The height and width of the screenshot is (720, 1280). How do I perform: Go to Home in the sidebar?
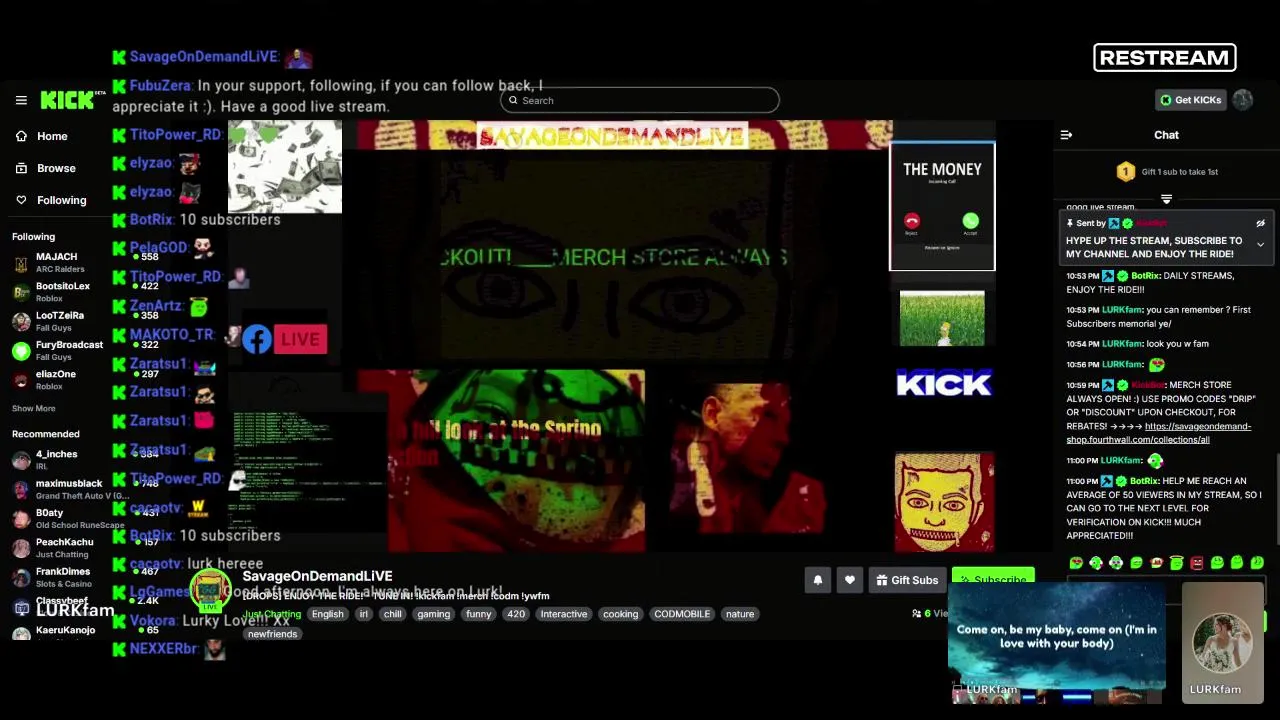(52, 136)
